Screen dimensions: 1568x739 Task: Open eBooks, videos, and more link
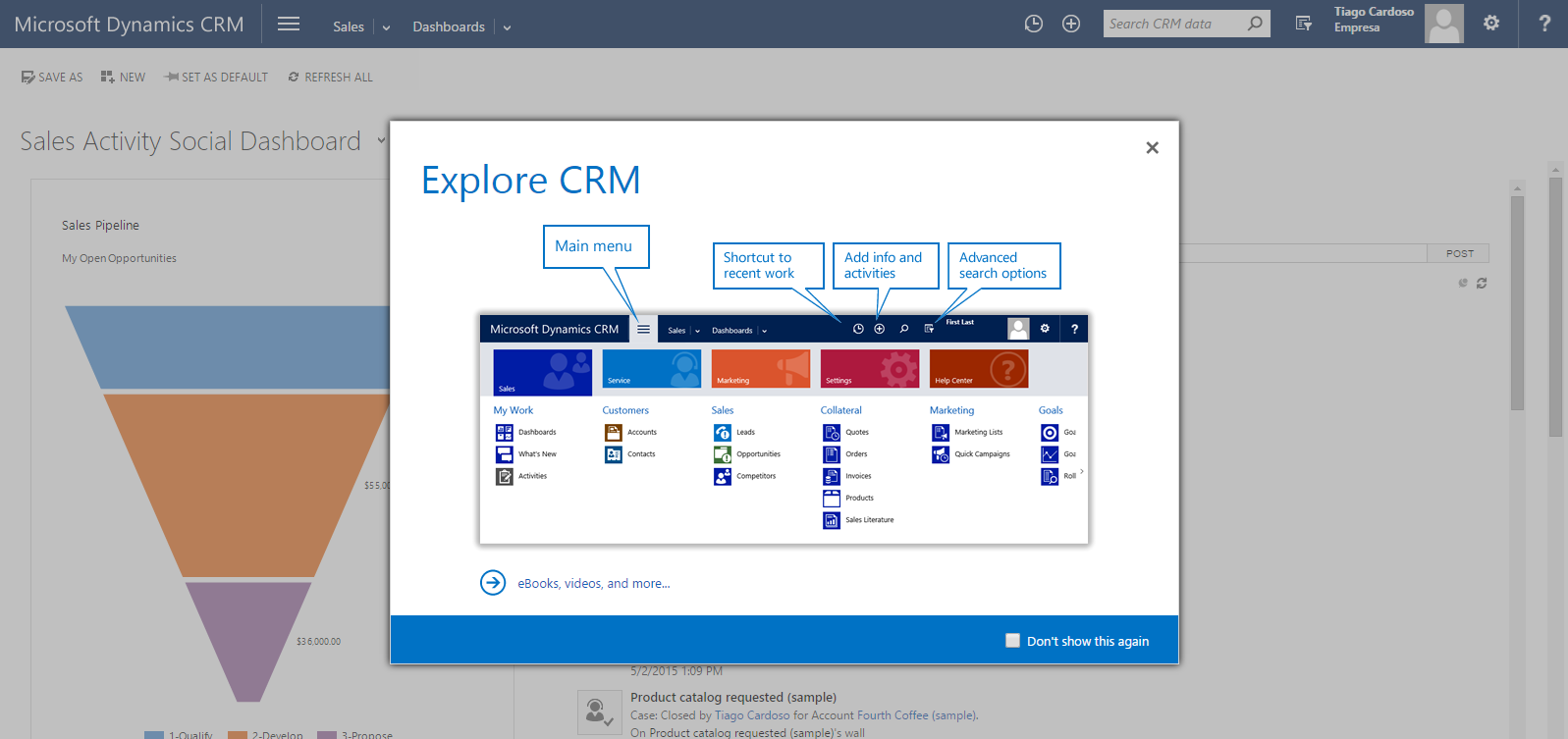(x=593, y=584)
